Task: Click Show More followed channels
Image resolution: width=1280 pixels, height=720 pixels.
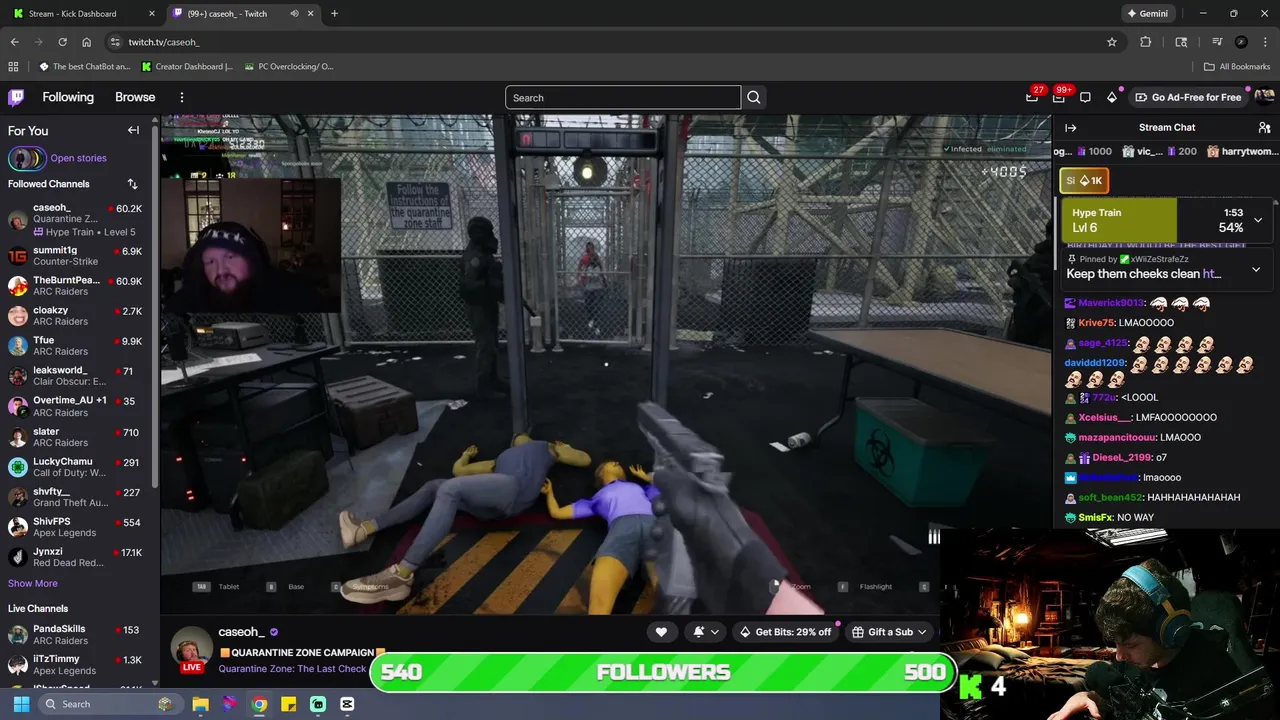Action: pos(33,583)
